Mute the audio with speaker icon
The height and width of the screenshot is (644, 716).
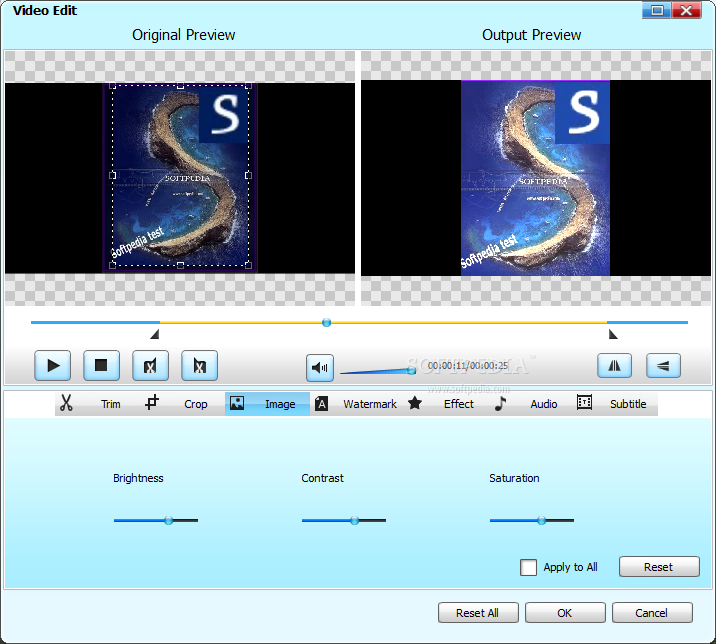click(x=320, y=368)
